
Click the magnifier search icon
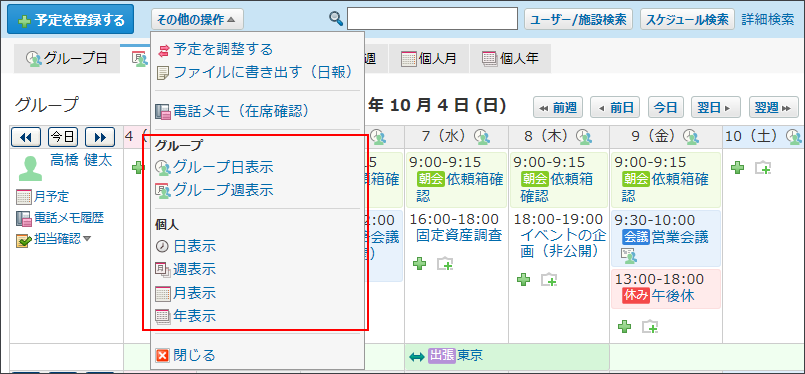(336, 19)
